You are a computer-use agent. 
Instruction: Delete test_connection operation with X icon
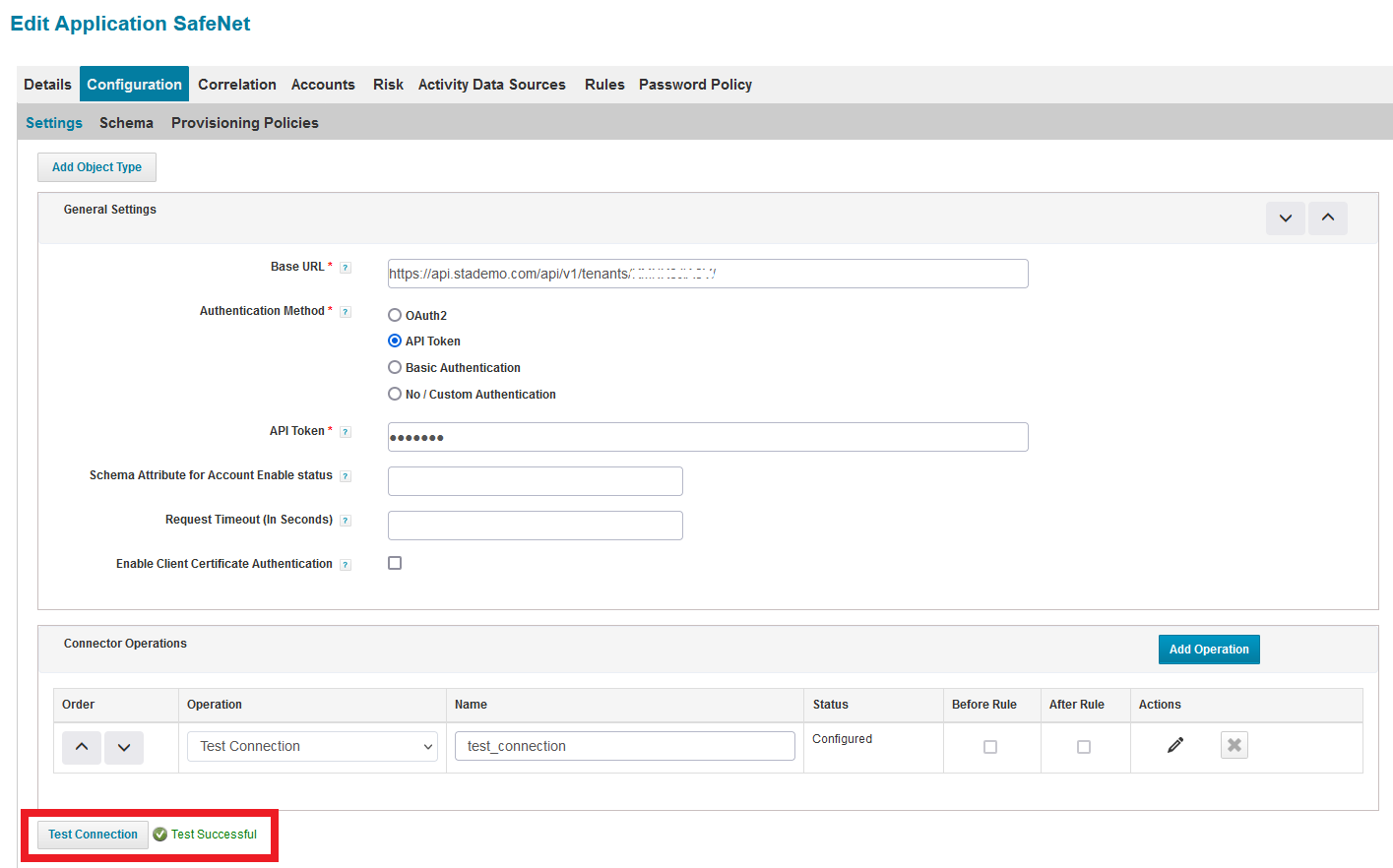click(x=1235, y=745)
